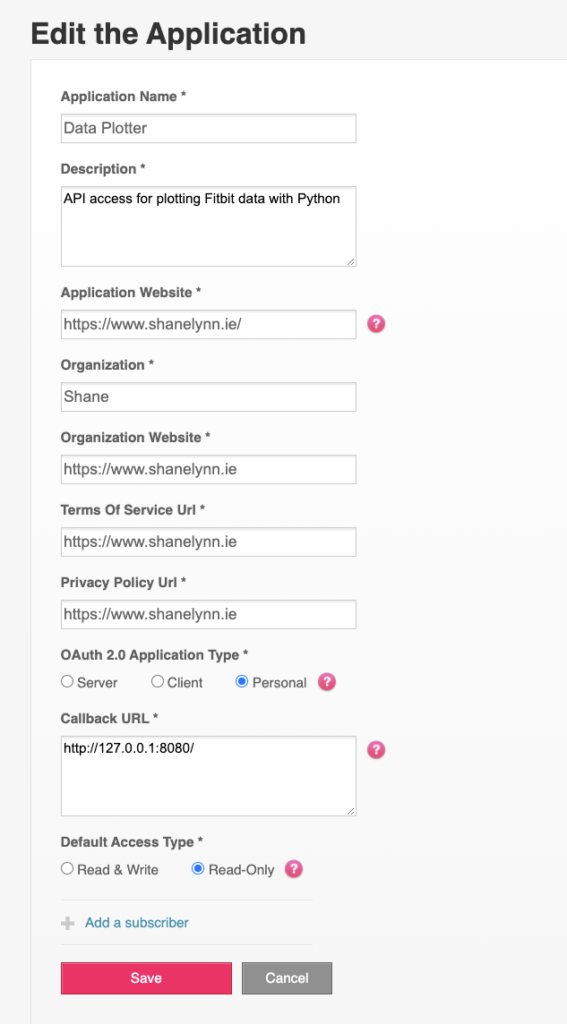Click help icon next to Personal option

[327, 682]
